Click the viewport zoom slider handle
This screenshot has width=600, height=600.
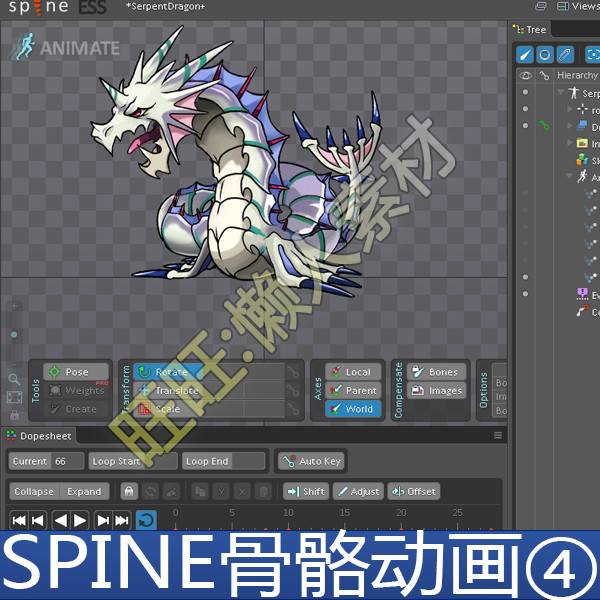tap(14, 335)
